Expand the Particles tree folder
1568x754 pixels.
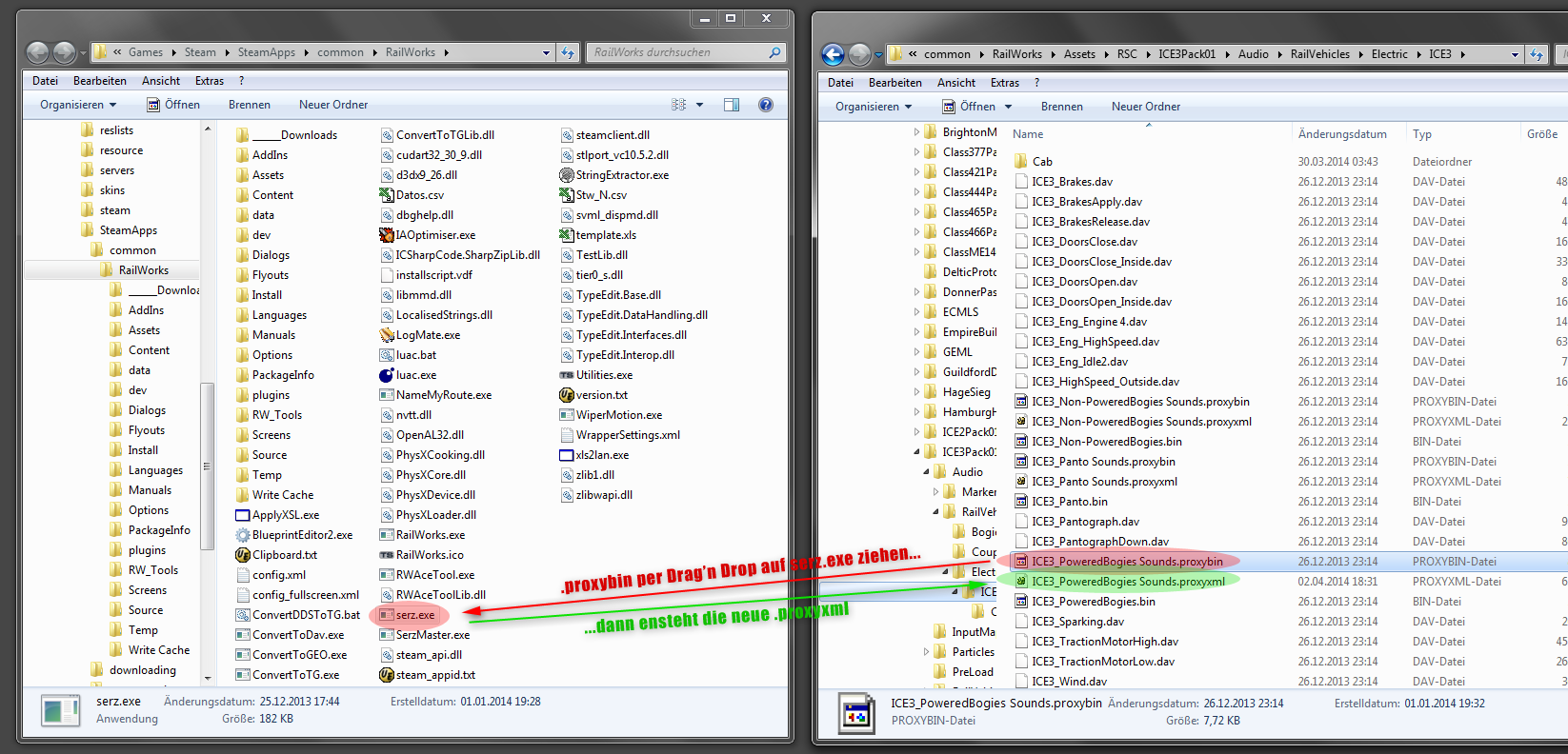[927, 652]
